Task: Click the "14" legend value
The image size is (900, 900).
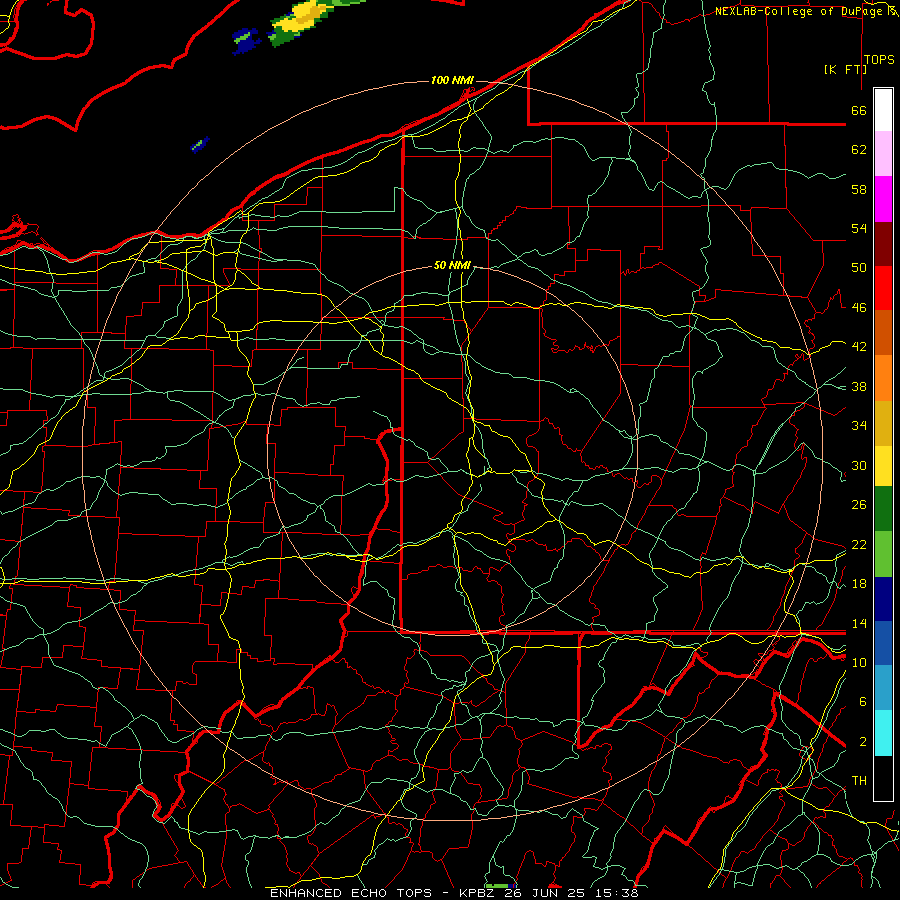Action: (x=859, y=623)
